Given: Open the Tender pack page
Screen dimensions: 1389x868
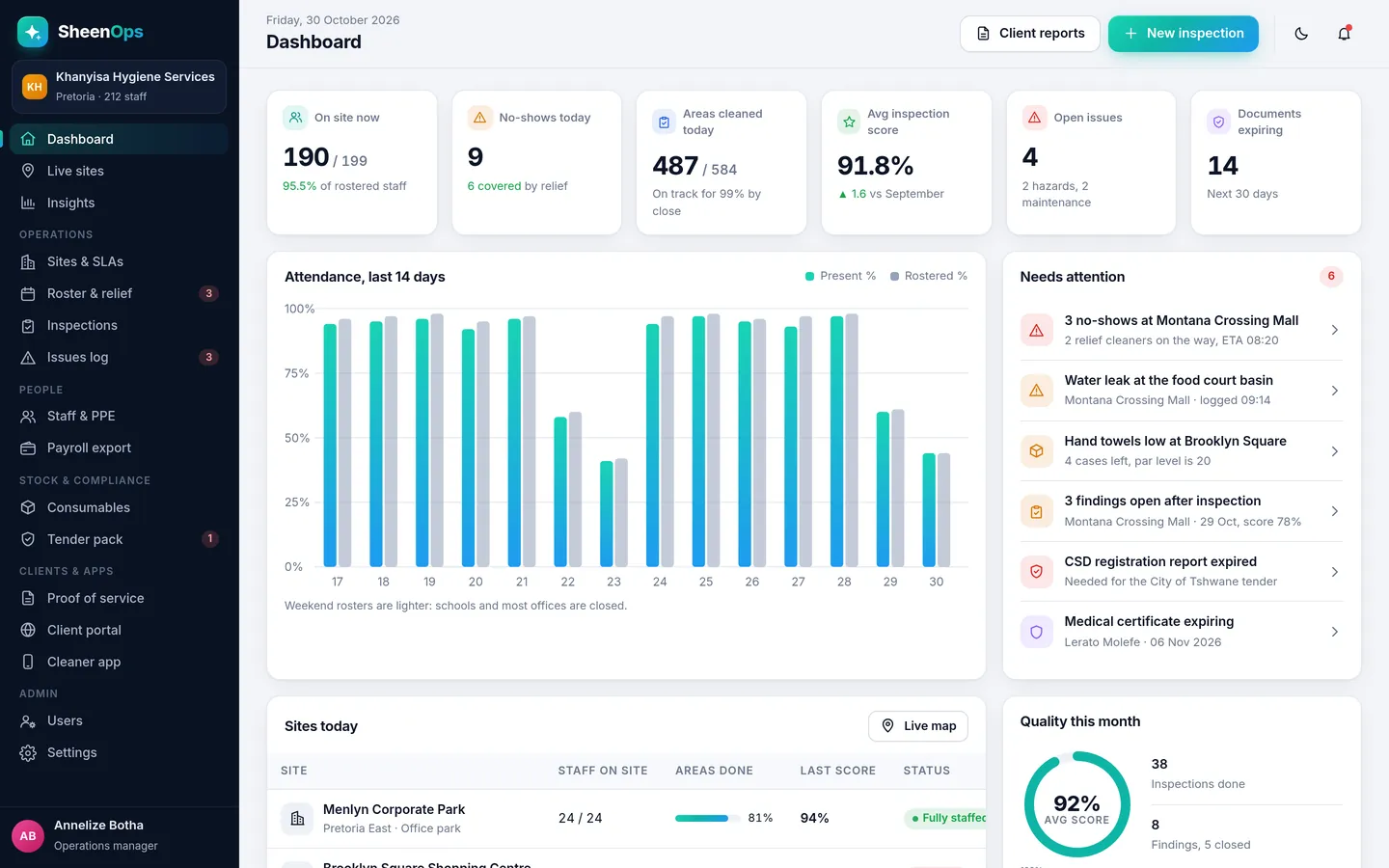Looking at the screenshot, I should click(120, 539).
